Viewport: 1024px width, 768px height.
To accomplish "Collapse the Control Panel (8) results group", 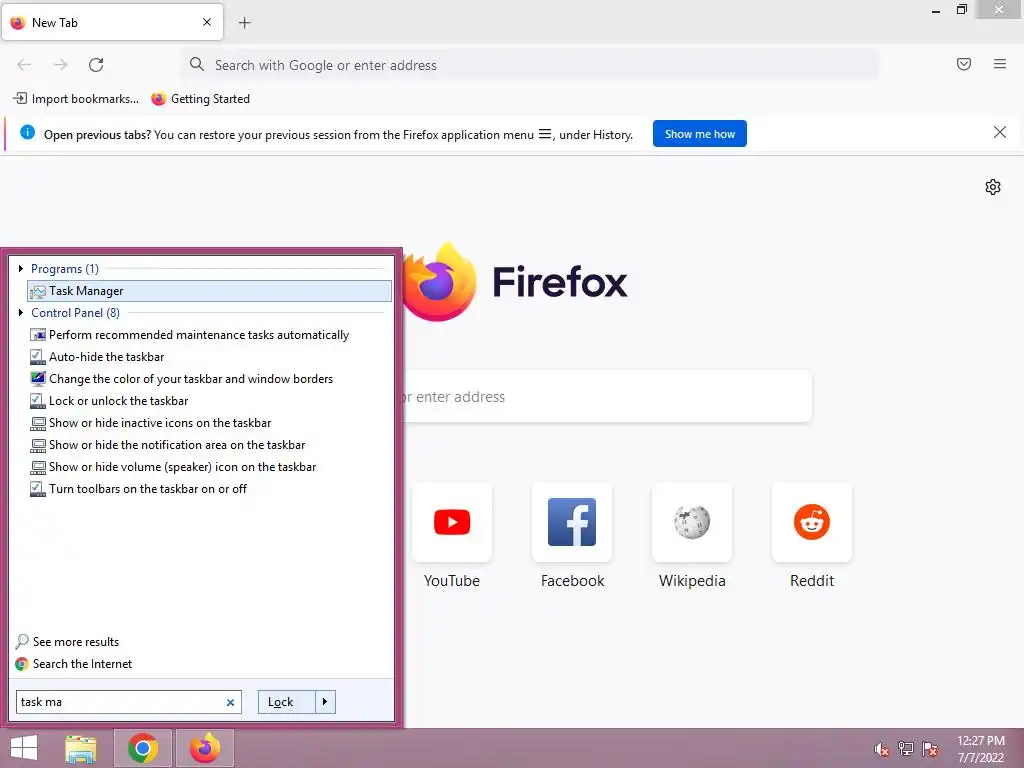I will point(21,313).
